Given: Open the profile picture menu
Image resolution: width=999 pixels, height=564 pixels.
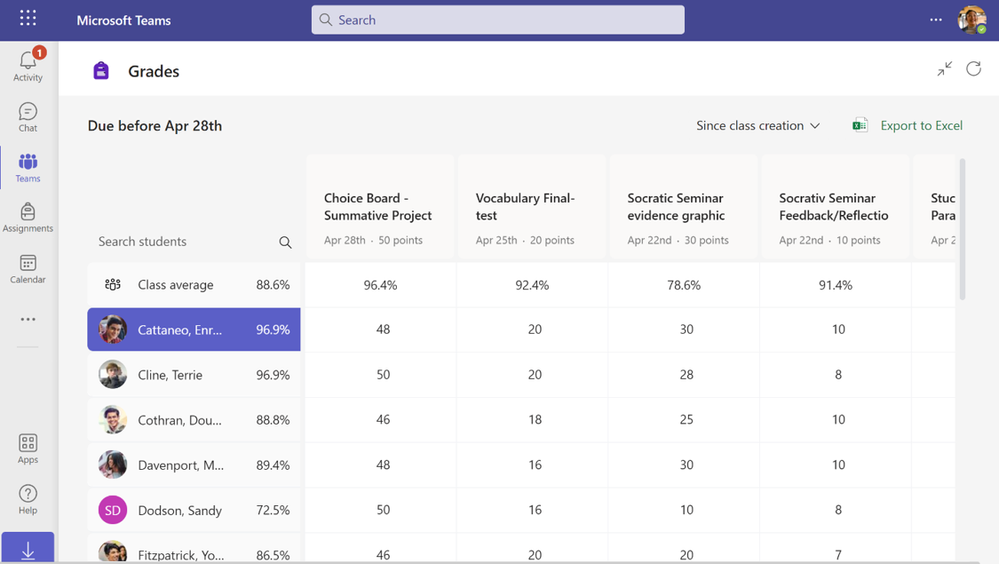Looking at the screenshot, I should tap(972, 20).
